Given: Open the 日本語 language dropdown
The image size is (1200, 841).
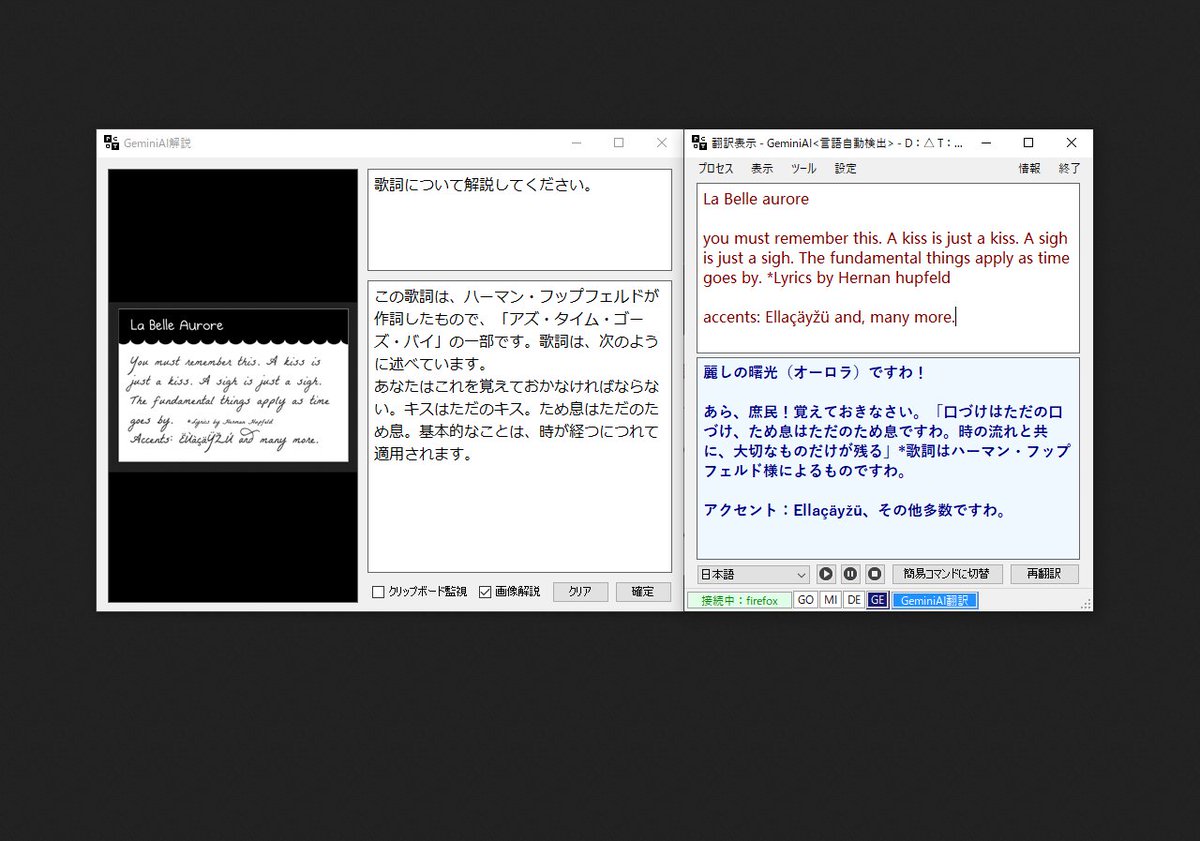Looking at the screenshot, I should coord(753,573).
